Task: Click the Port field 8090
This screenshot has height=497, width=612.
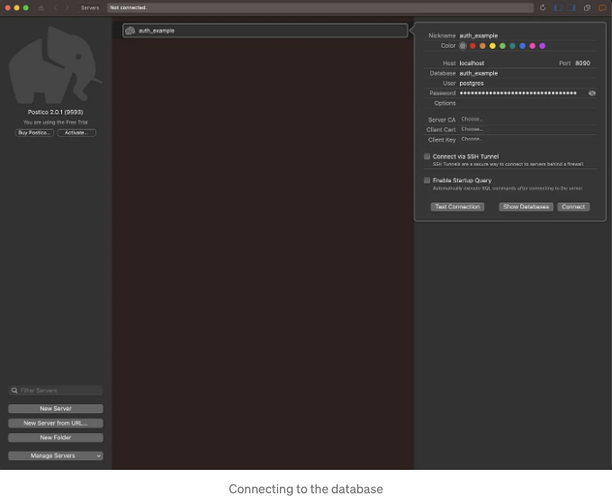Action: coord(585,63)
